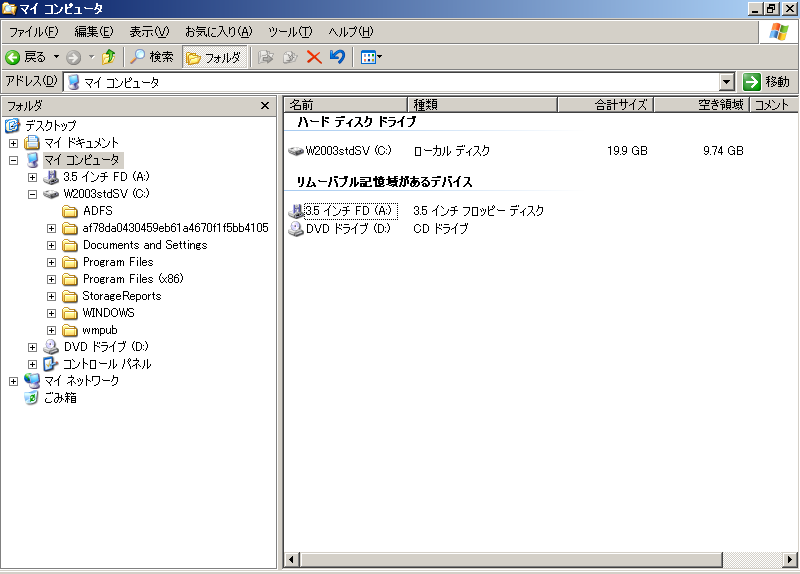
Task: Open the Tools (ツール) menu
Action: (290, 32)
